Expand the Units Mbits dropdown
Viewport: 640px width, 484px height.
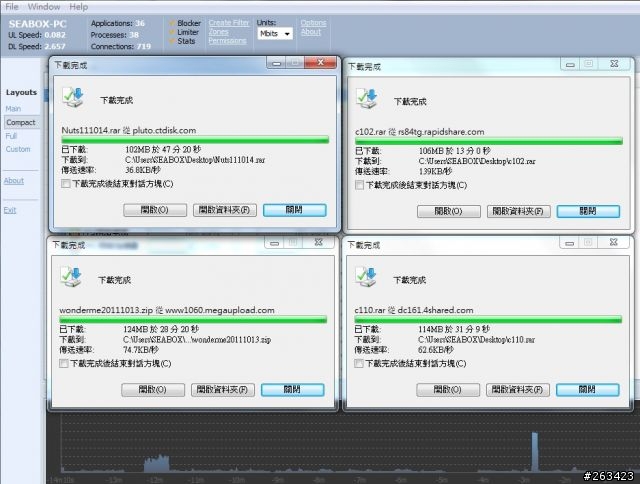275,33
